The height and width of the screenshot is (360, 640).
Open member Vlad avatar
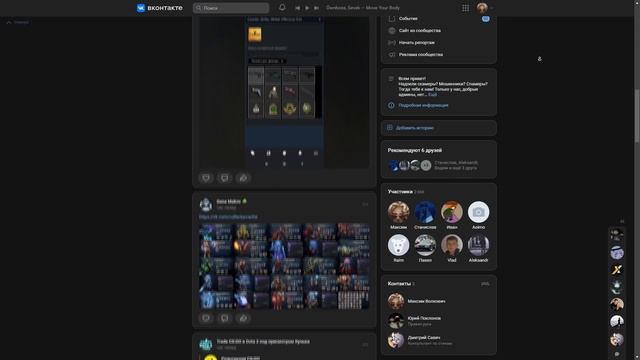(x=452, y=245)
